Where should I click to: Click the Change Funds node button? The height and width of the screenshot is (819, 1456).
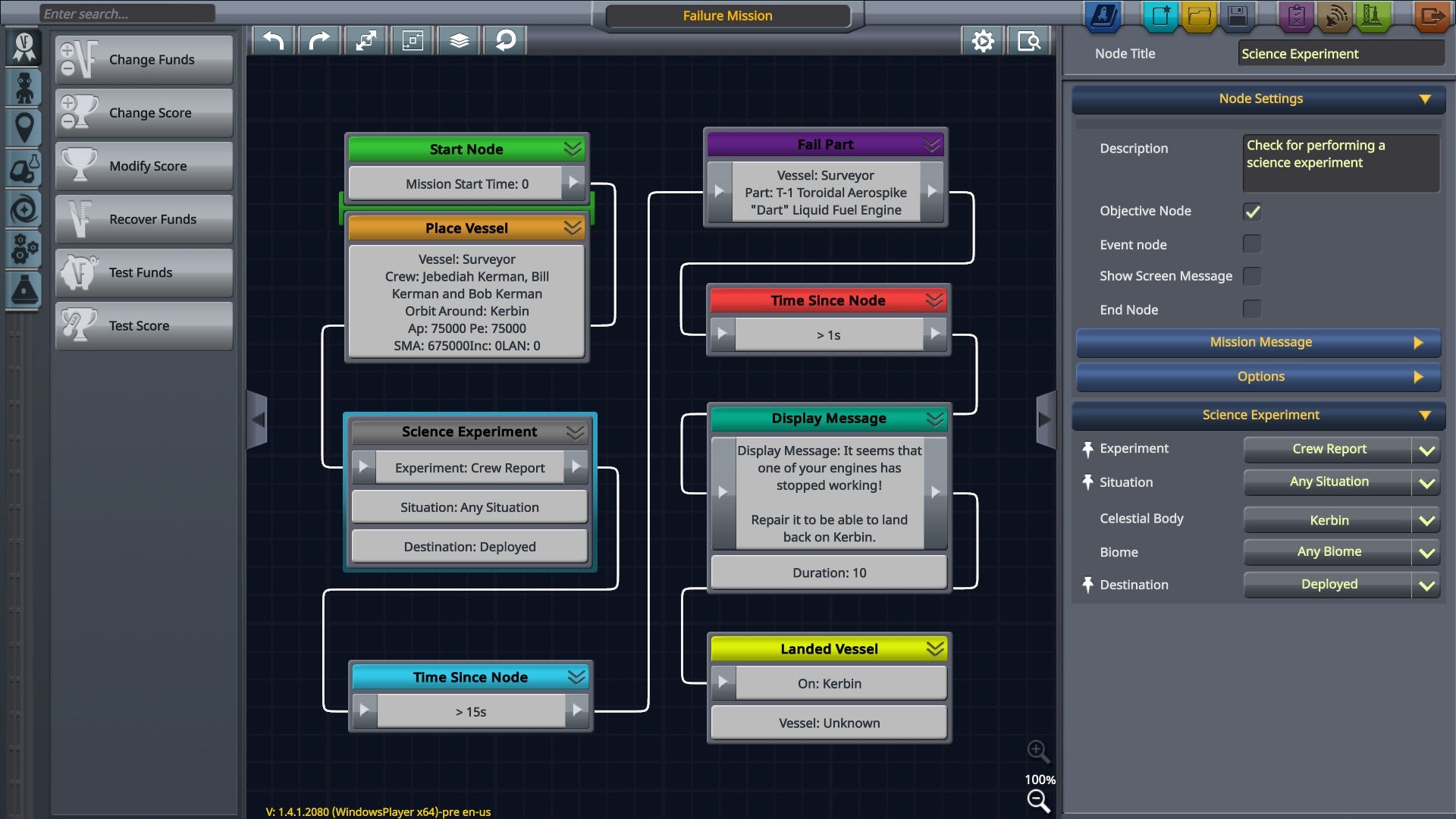[x=143, y=60]
